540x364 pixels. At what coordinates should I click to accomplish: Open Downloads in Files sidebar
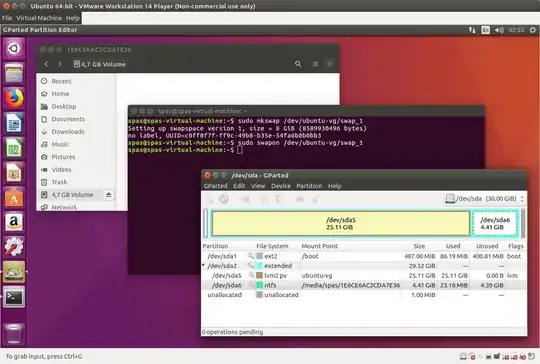[x=76, y=132]
